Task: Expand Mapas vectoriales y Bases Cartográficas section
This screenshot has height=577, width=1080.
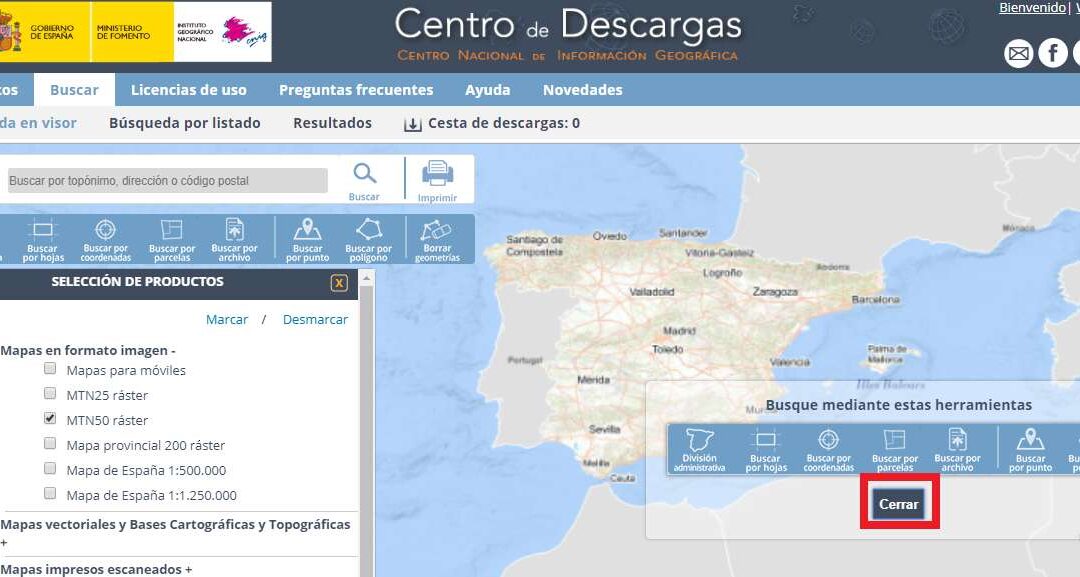Action: (x=176, y=532)
